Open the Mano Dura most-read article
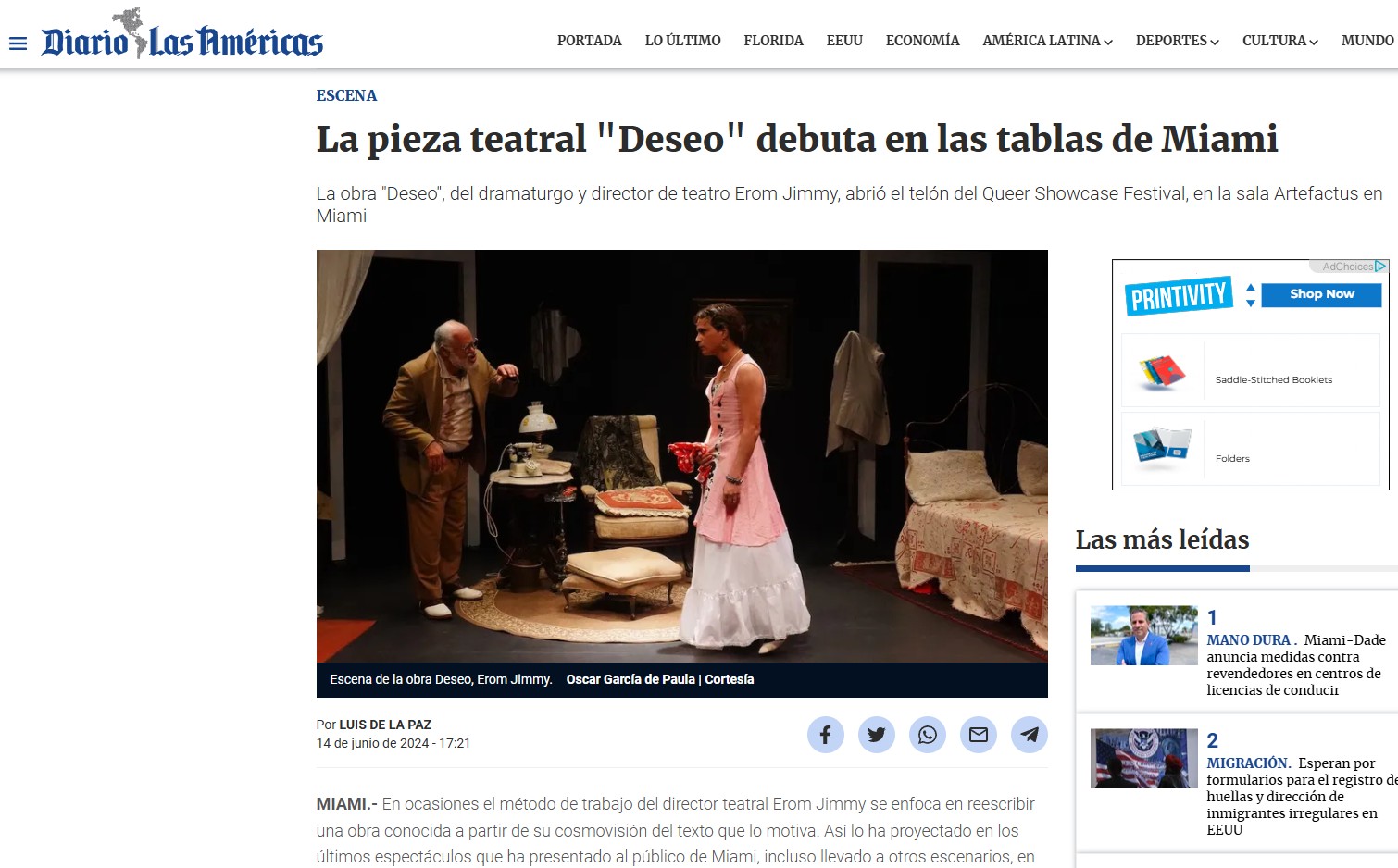This screenshot has width=1398, height=868. [1295, 664]
